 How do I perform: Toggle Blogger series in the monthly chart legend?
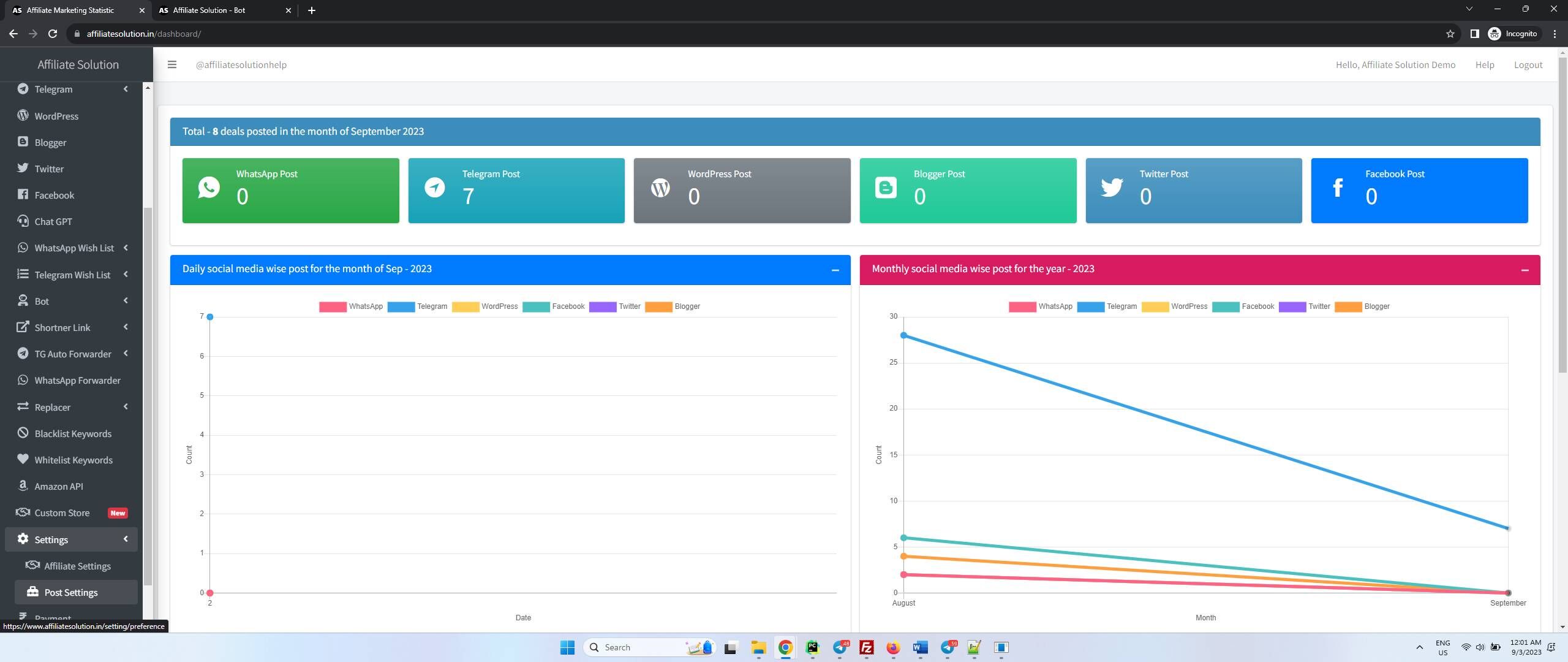click(x=1362, y=306)
